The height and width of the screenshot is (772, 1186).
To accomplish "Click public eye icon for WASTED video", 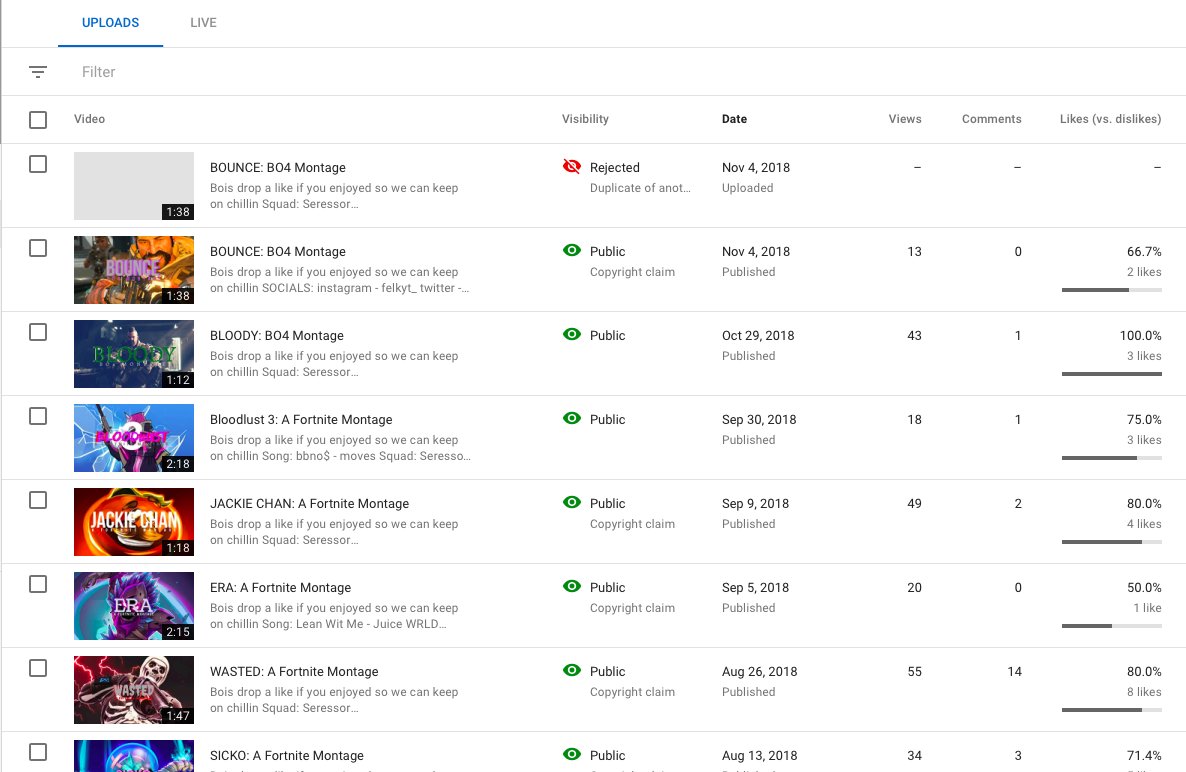I will [572, 670].
